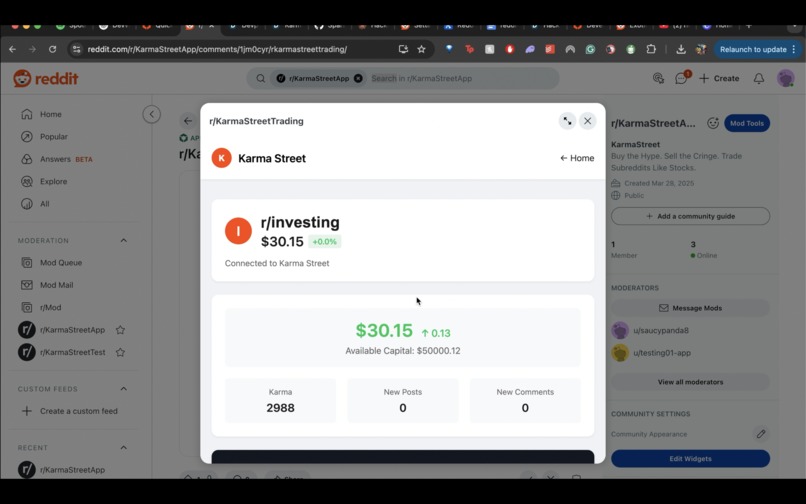
Task: Open Mod Tools
Action: [747, 123]
